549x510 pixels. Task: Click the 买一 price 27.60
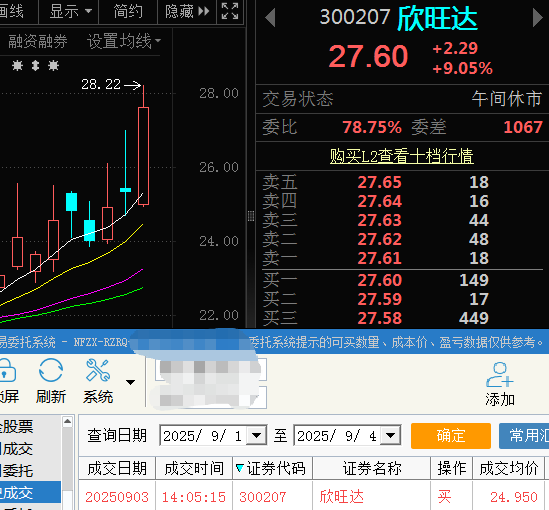point(380,280)
